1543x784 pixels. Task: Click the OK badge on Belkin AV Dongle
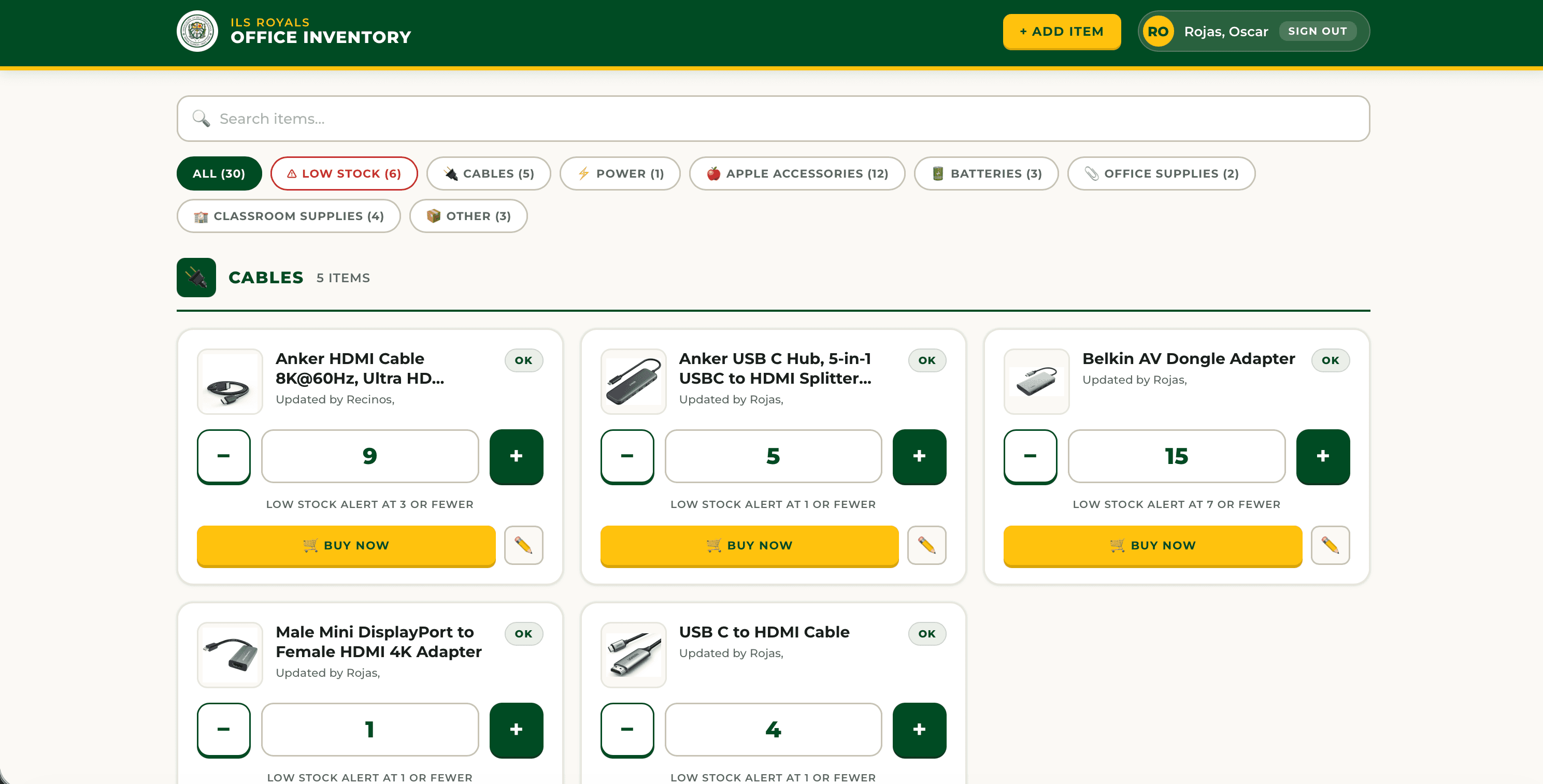click(x=1330, y=360)
